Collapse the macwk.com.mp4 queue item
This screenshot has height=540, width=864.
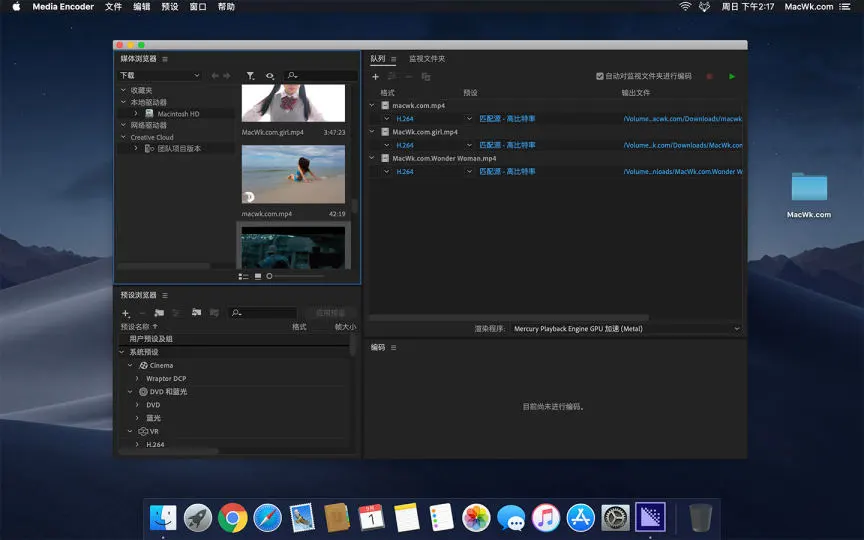click(x=372, y=105)
